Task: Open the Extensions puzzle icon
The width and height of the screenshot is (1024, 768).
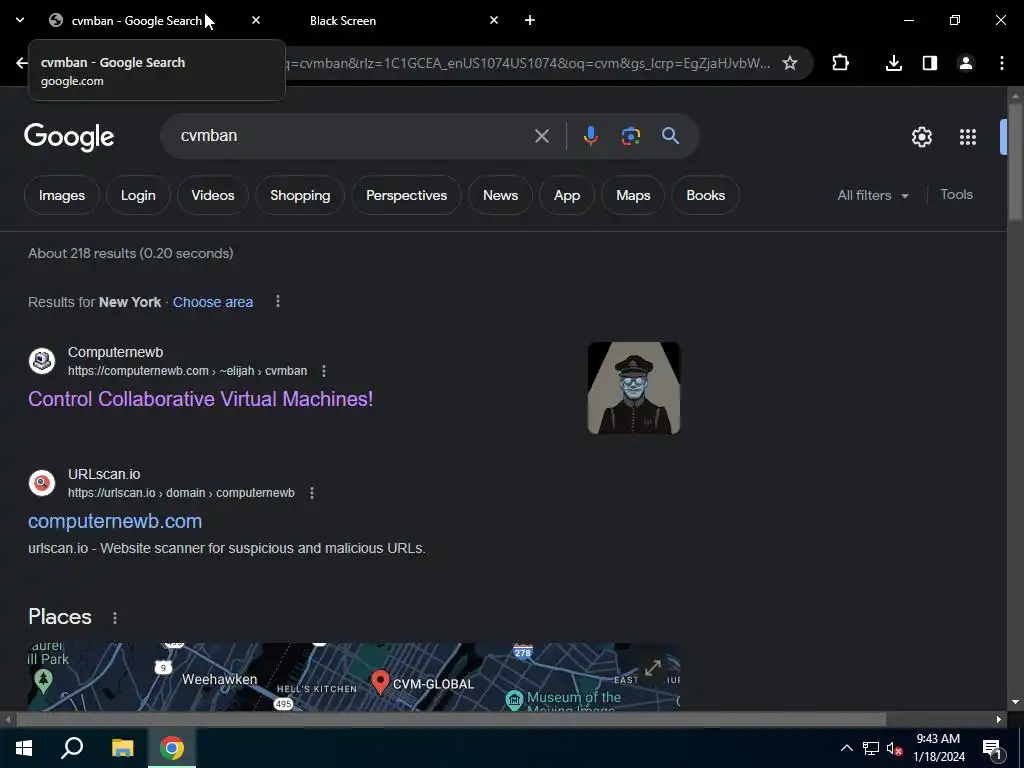Action: (840, 63)
